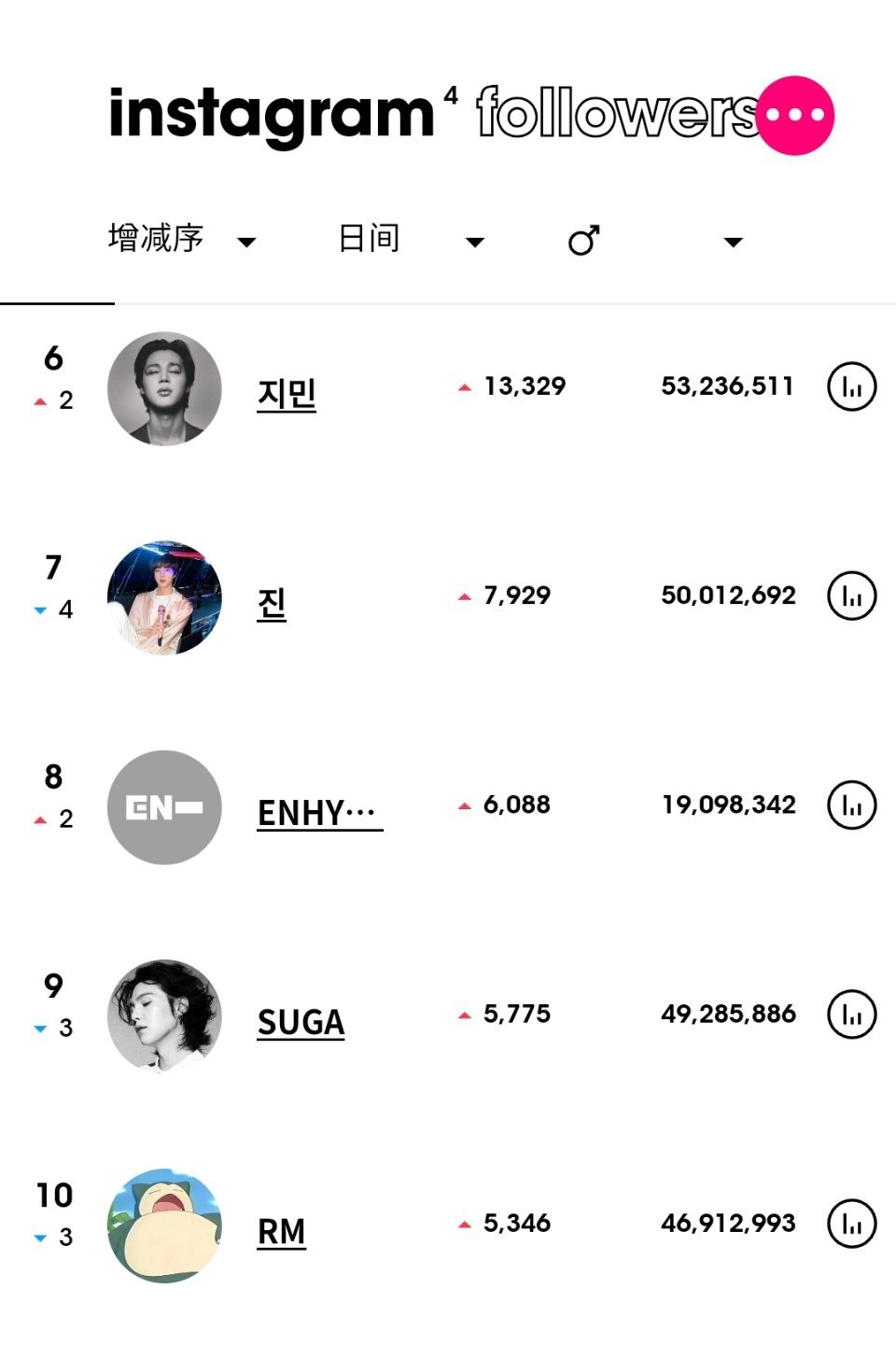Click the grey EN- logo avatar
The width and height of the screenshot is (896, 1358).
(x=164, y=806)
